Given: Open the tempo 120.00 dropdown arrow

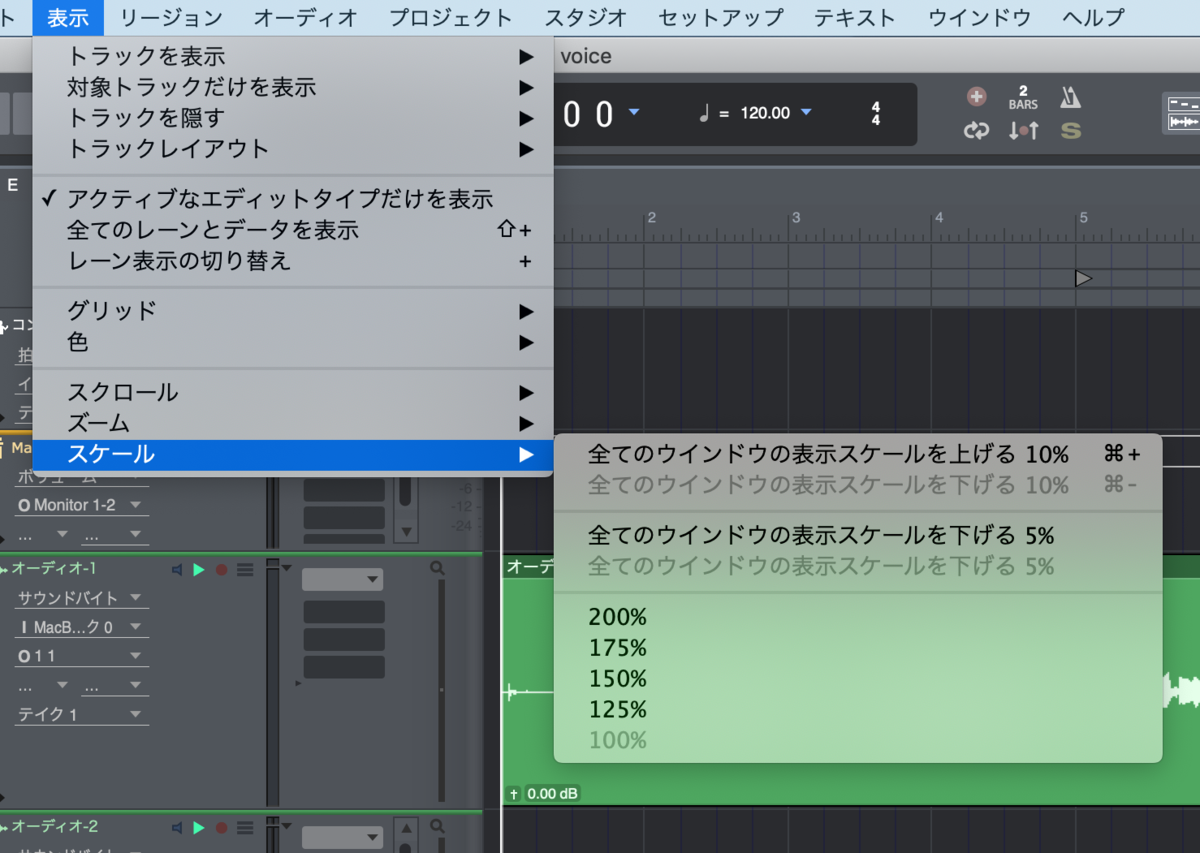Looking at the screenshot, I should click(x=807, y=113).
